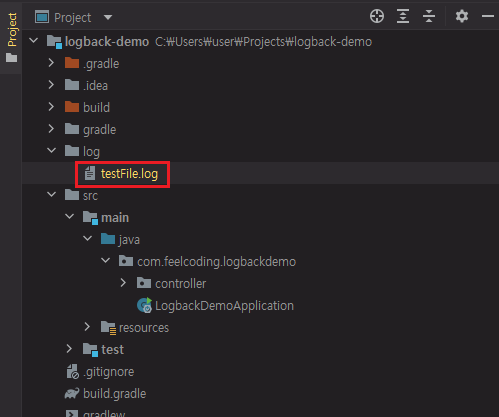Click the folder icon in left stripe
Image resolution: width=499 pixels, height=417 pixels.
12,58
